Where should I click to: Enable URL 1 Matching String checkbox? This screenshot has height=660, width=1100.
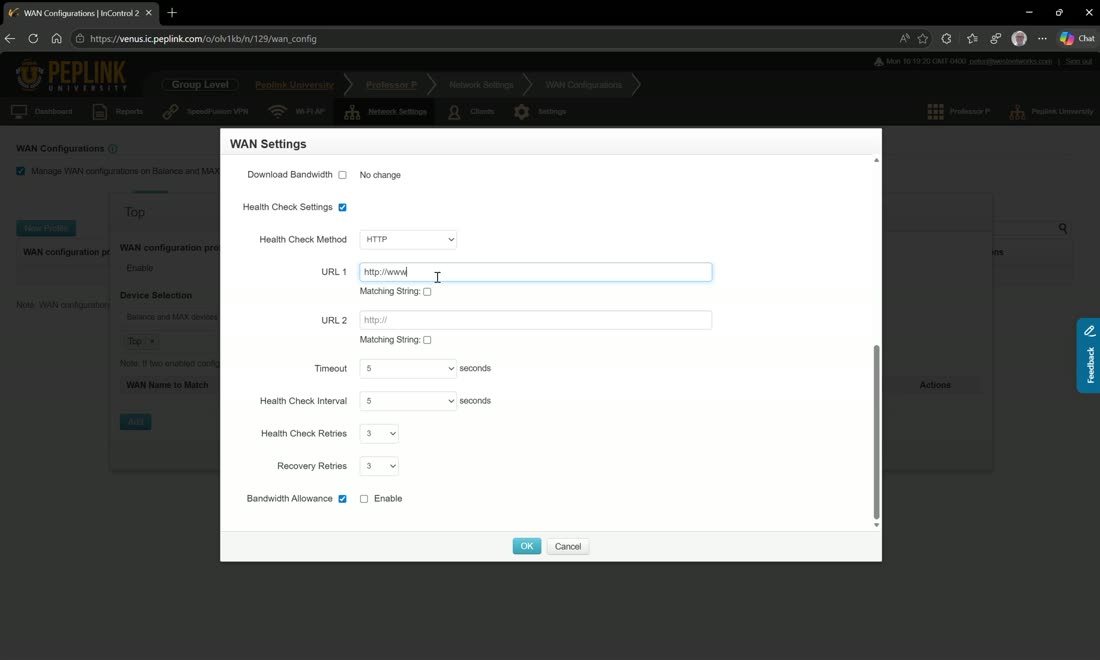point(427,292)
